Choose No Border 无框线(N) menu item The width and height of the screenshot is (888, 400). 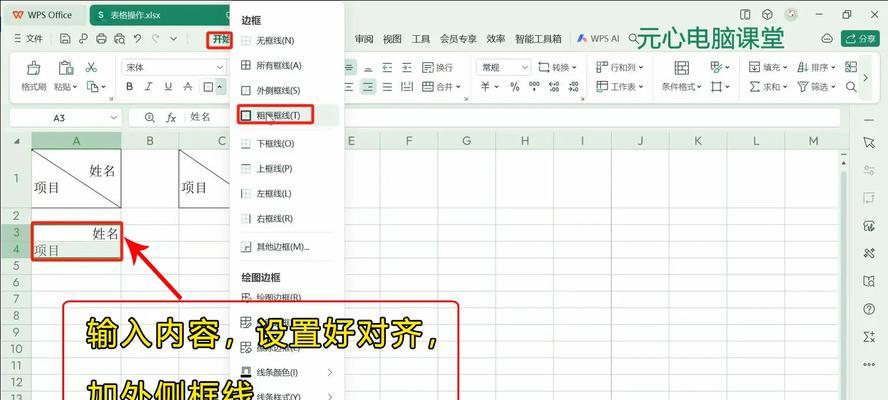tap(287, 41)
